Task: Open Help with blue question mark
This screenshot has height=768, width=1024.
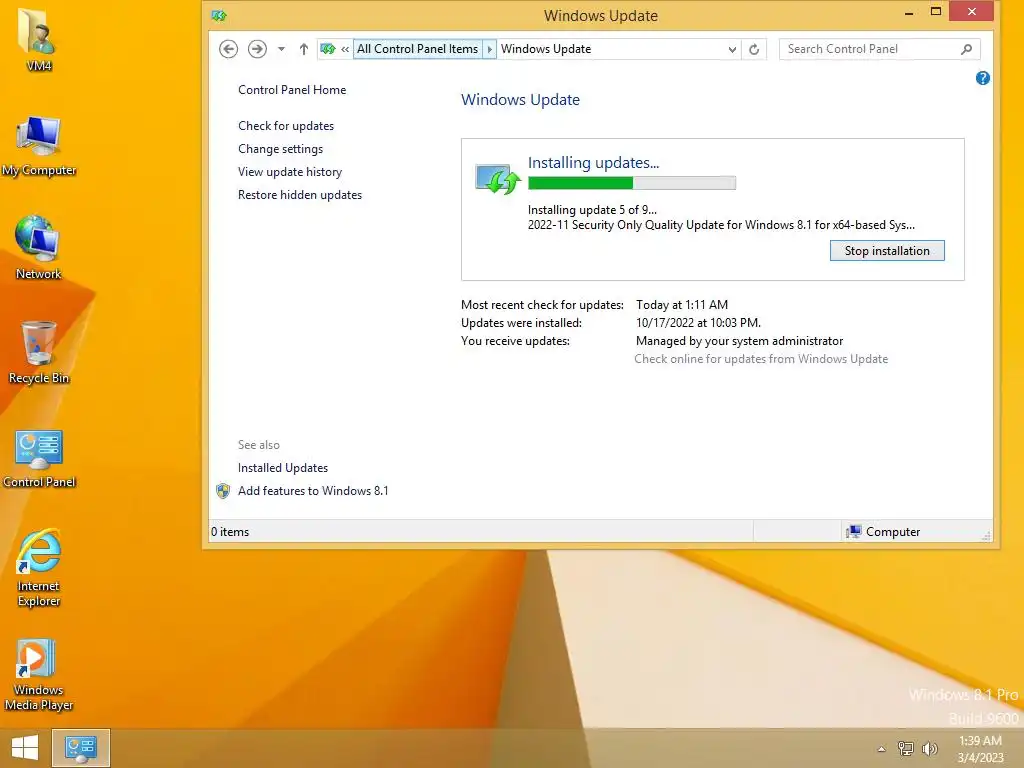Action: pyautogui.click(x=982, y=78)
